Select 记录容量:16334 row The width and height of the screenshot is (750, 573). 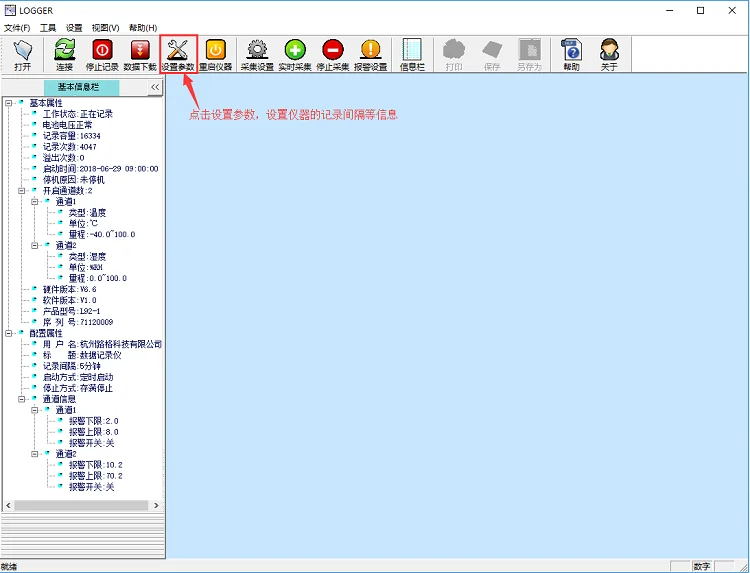(72, 136)
